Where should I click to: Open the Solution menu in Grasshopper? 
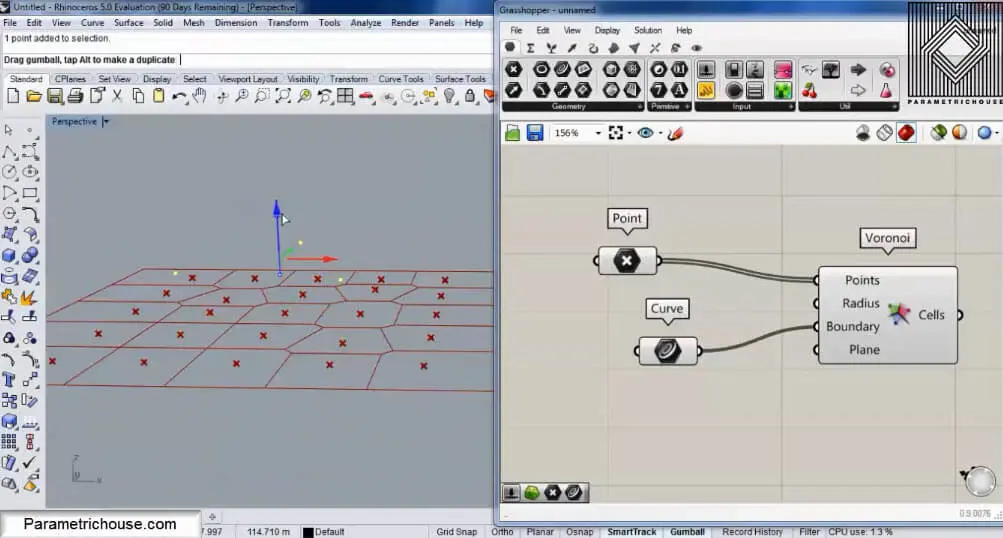pos(647,30)
